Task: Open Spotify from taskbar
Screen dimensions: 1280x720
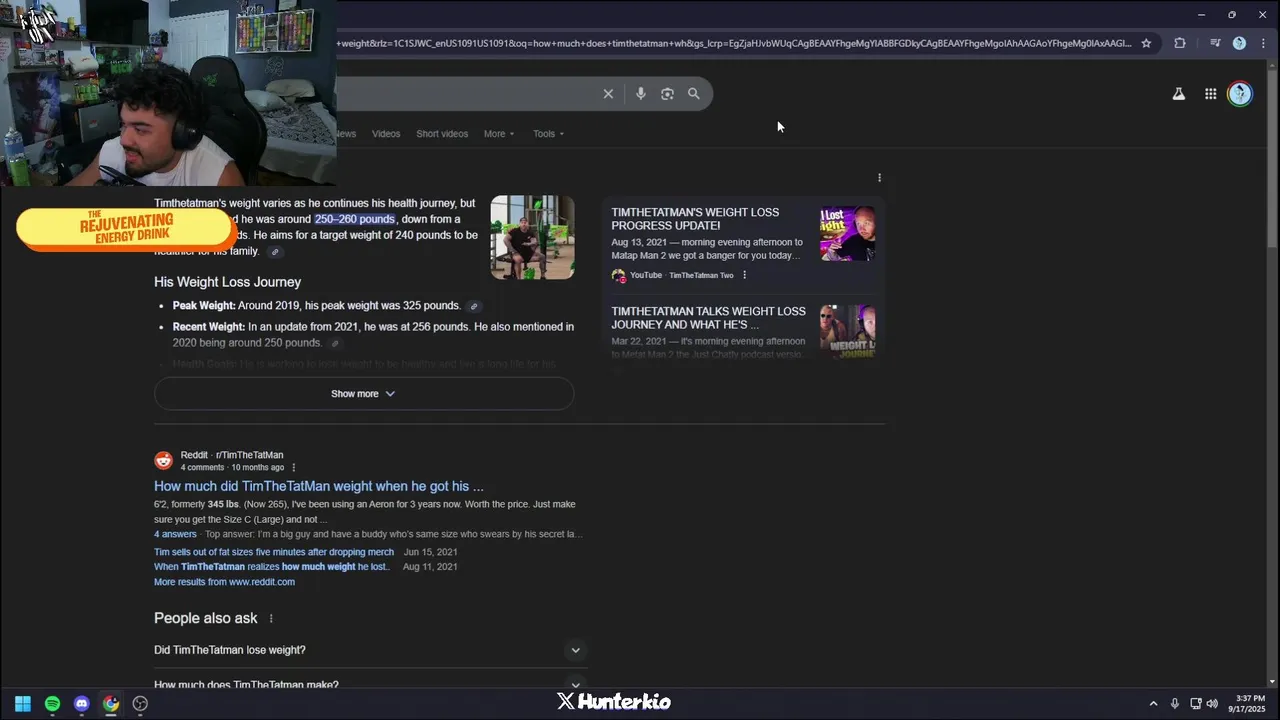Action: pyautogui.click(x=52, y=704)
